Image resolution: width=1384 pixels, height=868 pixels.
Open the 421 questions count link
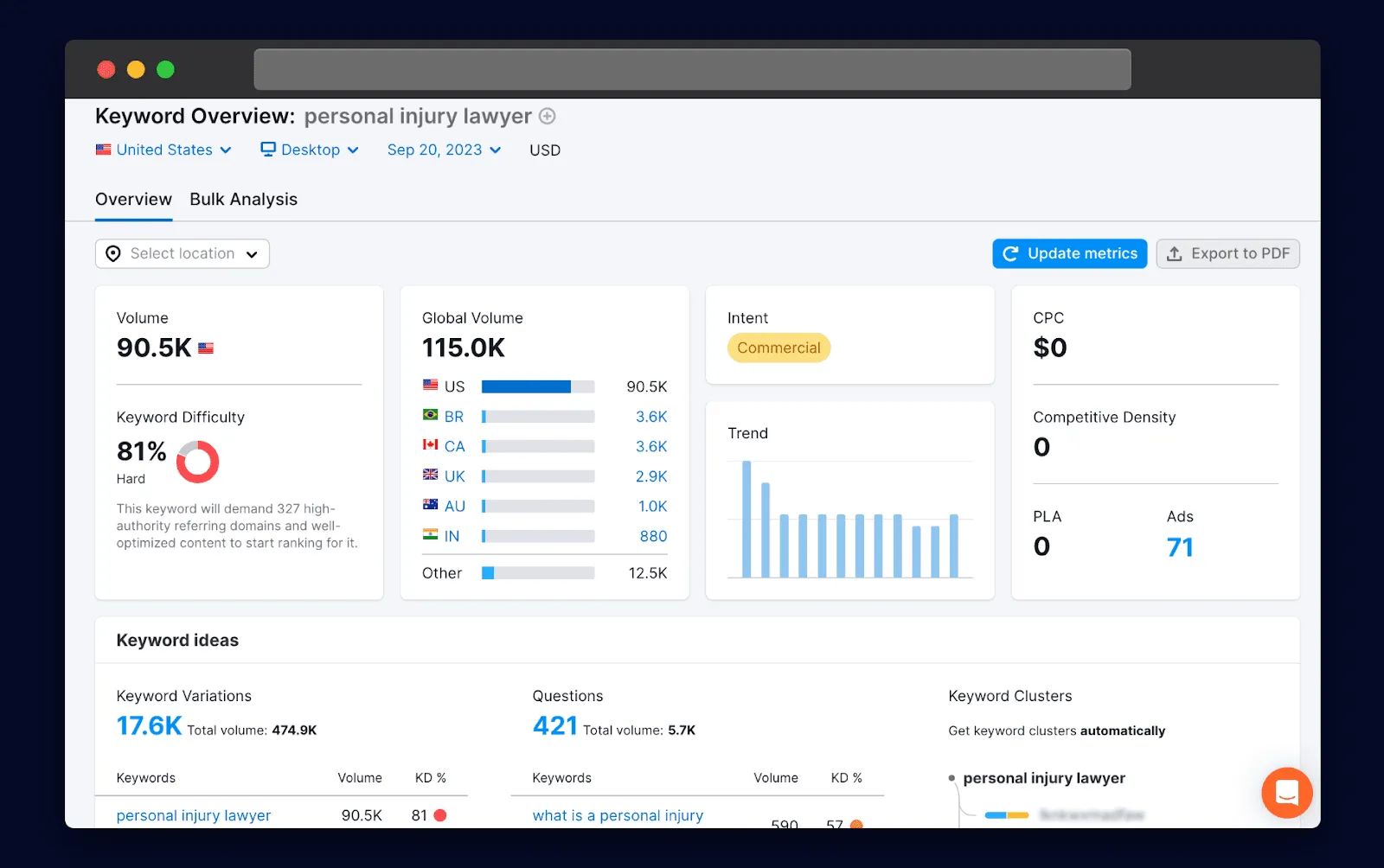pyautogui.click(x=554, y=726)
